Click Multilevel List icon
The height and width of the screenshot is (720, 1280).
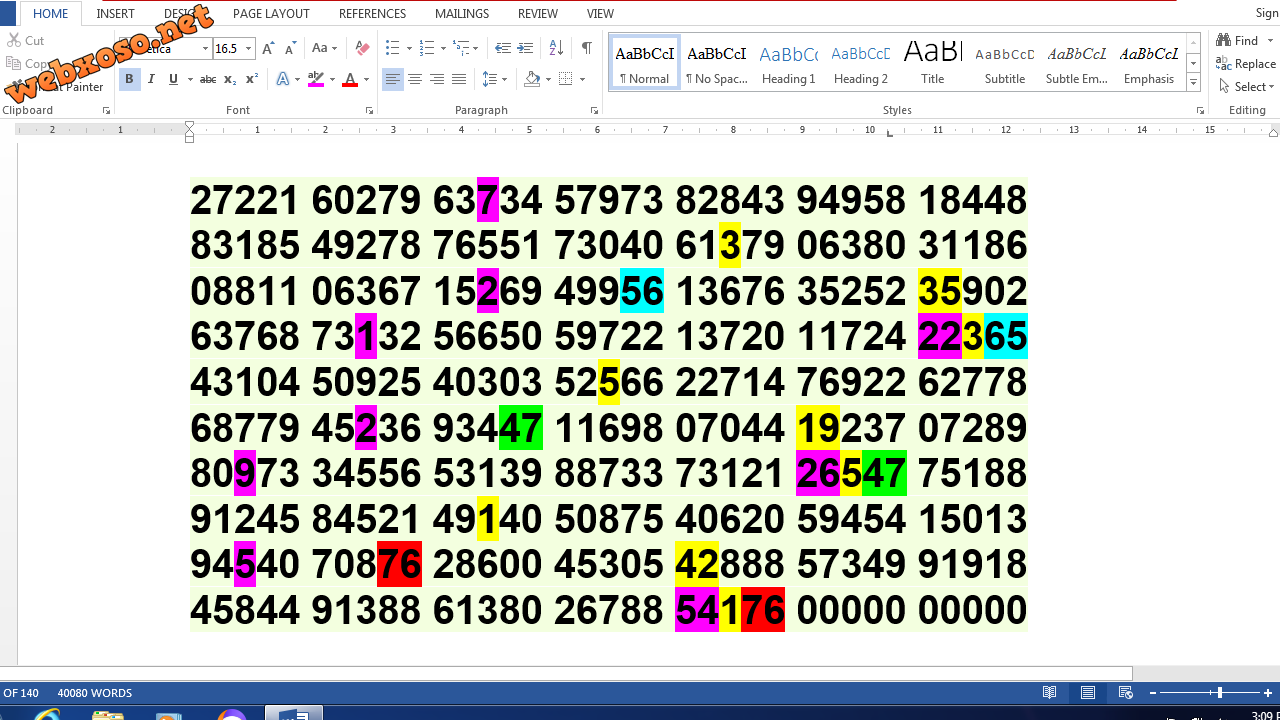pyautogui.click(x=460, y=48)
